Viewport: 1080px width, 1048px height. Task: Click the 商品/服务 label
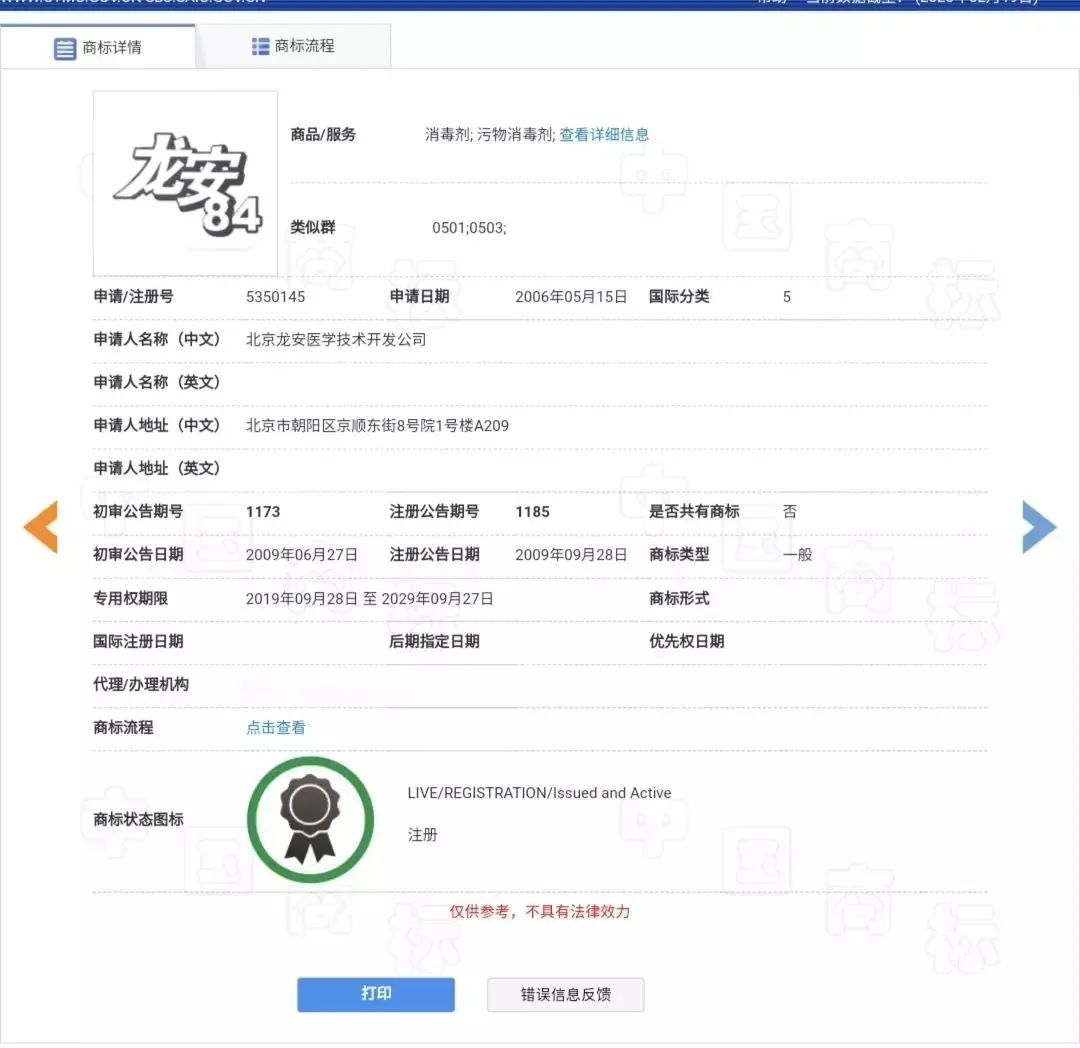click(x=323, y=134)
